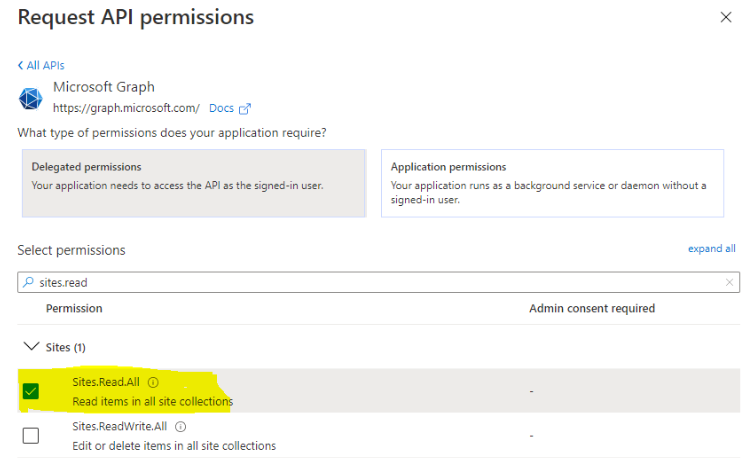Click the back chevron beside All APIs
The image size is (750, 475).
coord(21,65)
